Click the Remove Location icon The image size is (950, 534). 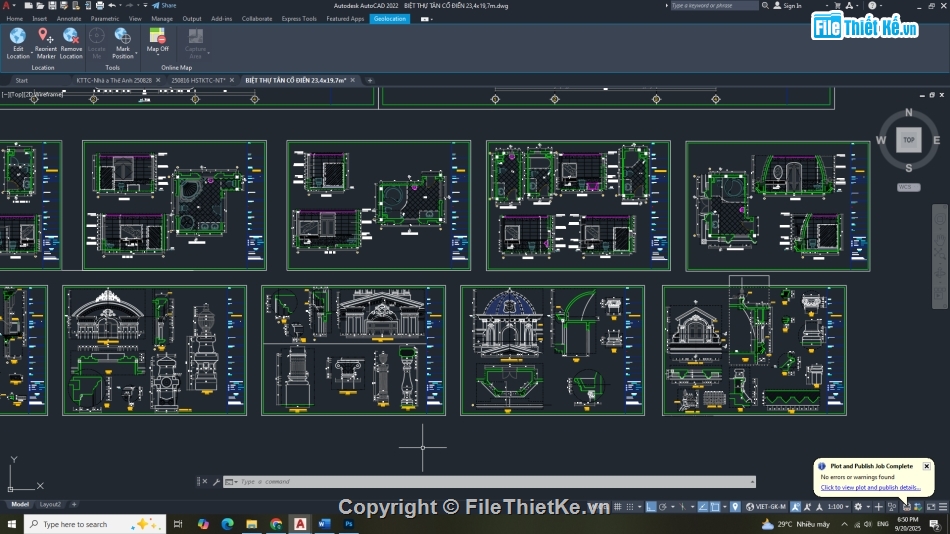coord(71,36)
